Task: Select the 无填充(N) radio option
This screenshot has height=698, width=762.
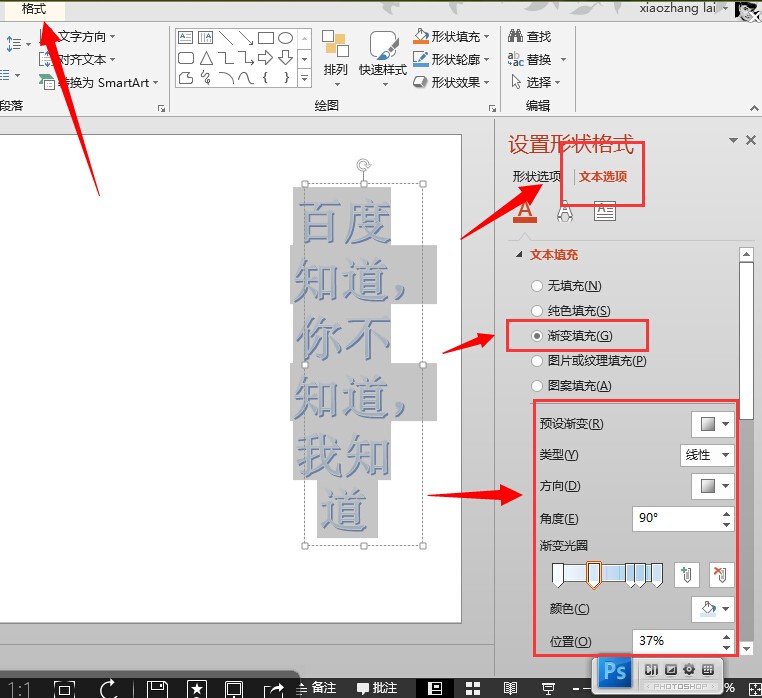Action: click(x=537, y=287)
